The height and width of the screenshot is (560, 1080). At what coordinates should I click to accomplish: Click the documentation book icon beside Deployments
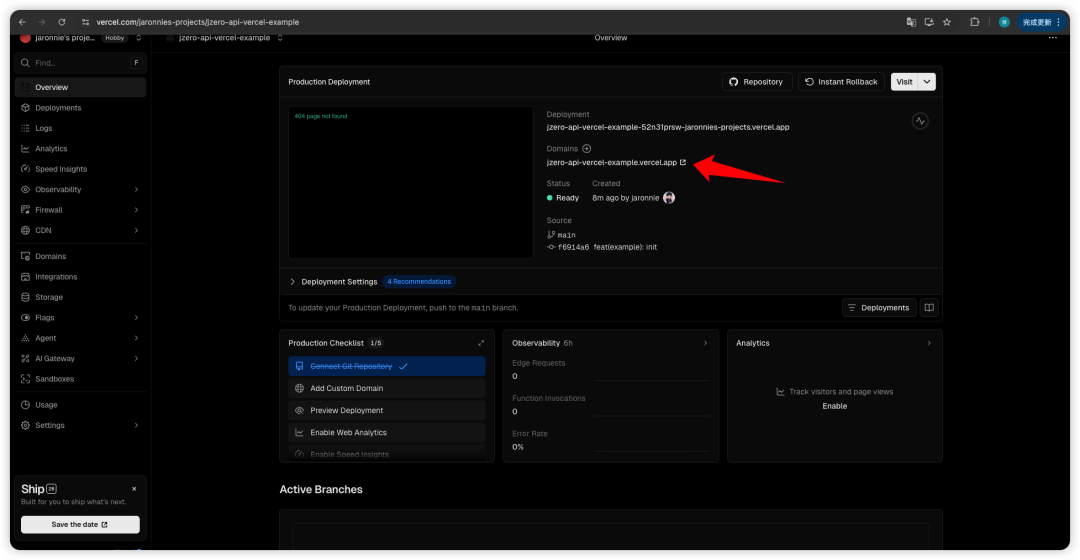(929, 308)
